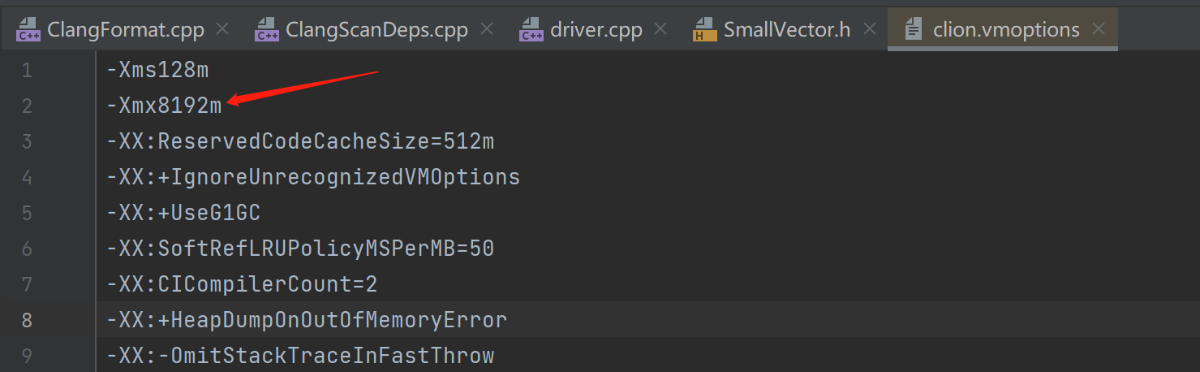Click the C++ file icon on ClangFormat.cpp tab
This screenshot has width=1200, height=372.
coord(27,30)
